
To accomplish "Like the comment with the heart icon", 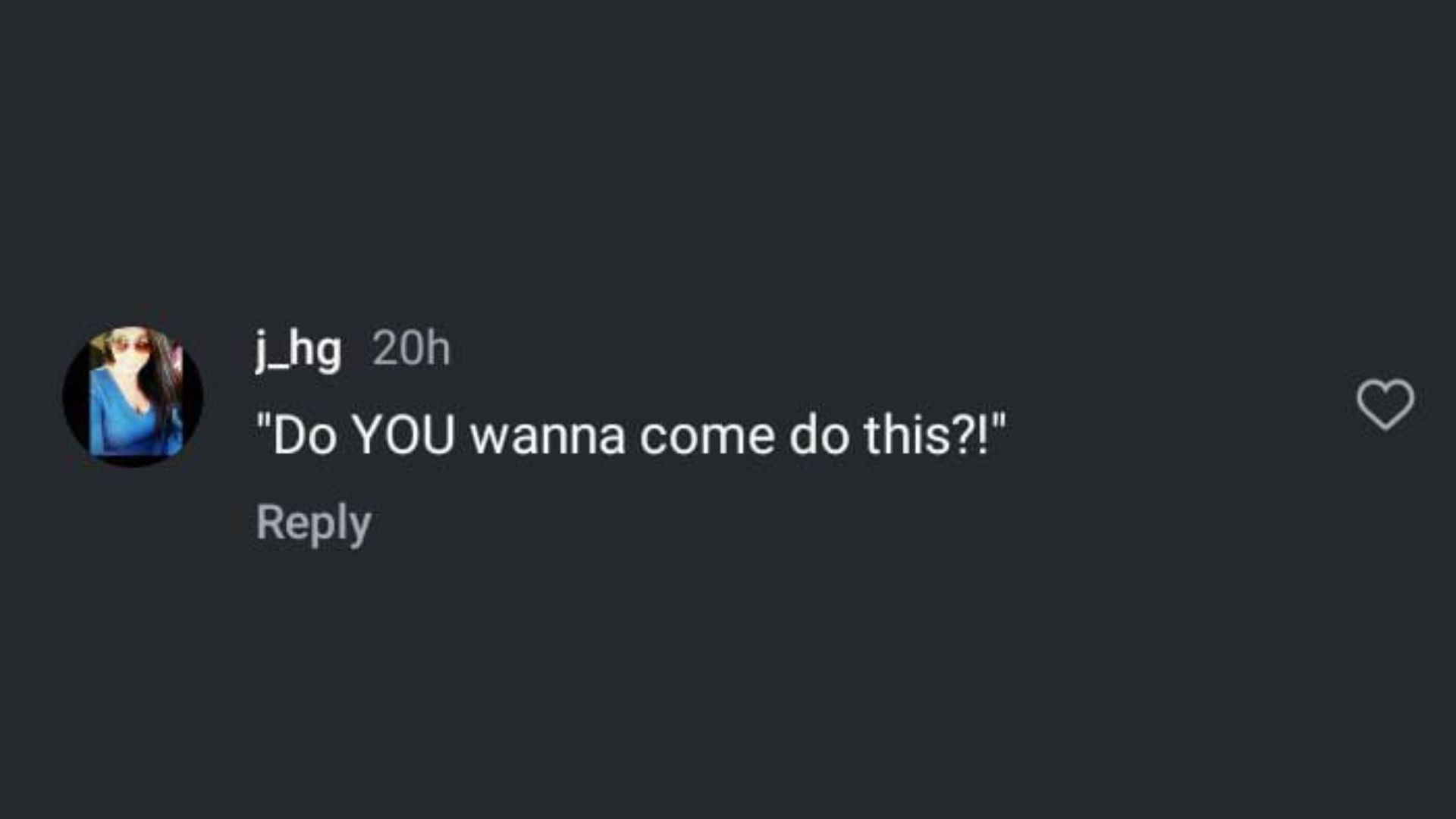I will click(1385, 404).
